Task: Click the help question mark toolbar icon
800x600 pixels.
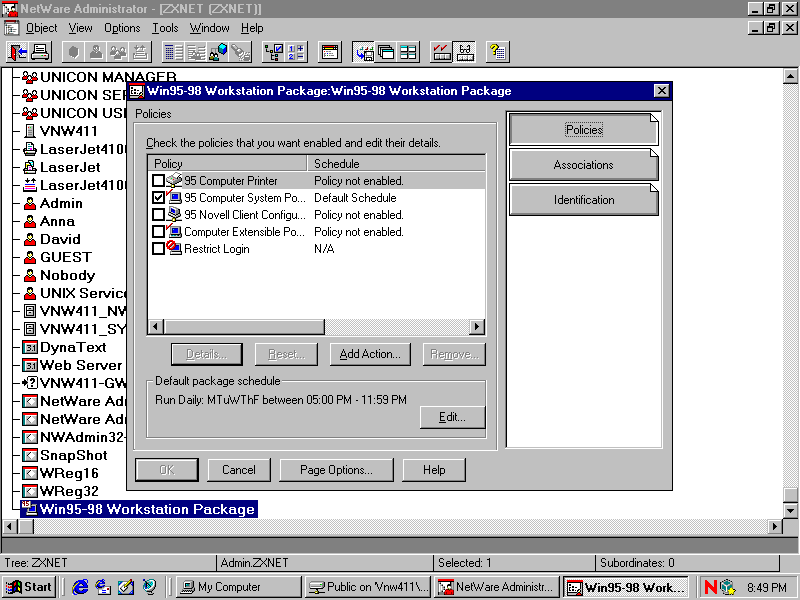Action: pos(497,52)
